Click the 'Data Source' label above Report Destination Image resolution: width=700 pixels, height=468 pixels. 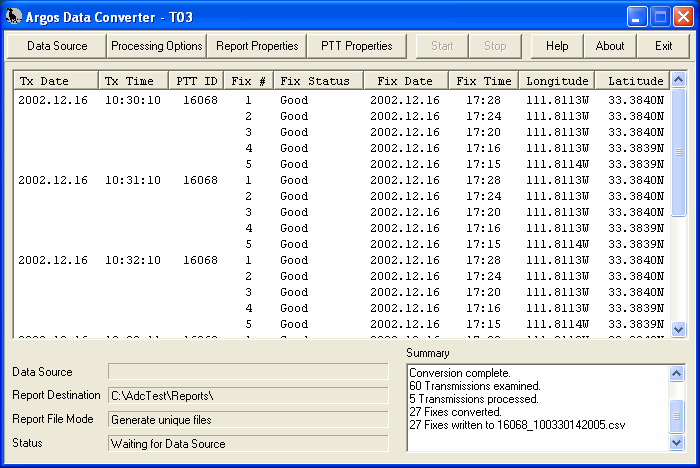click(x=42, y=372)
